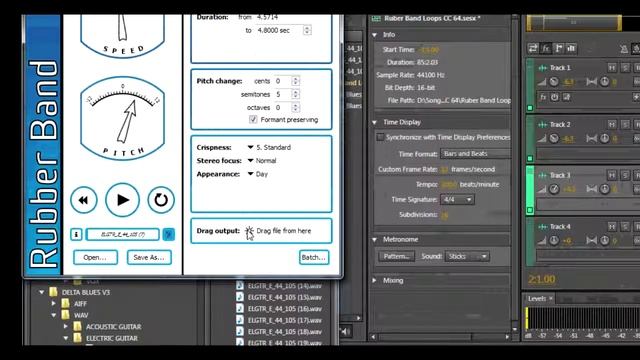This screenshot has width=640, height=360.
Task: Click the Tempo beats/minute value
Action: tap(449, 184)
